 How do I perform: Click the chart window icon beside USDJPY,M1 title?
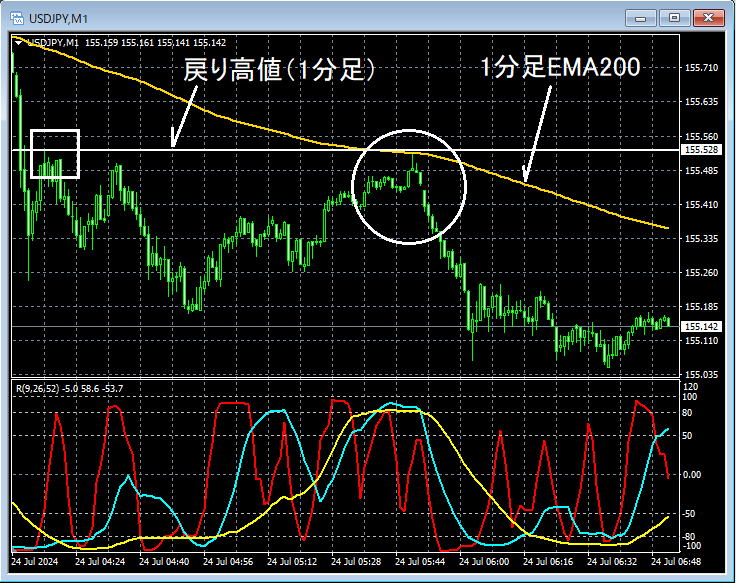pyautogui.click(x=17, y=19)
